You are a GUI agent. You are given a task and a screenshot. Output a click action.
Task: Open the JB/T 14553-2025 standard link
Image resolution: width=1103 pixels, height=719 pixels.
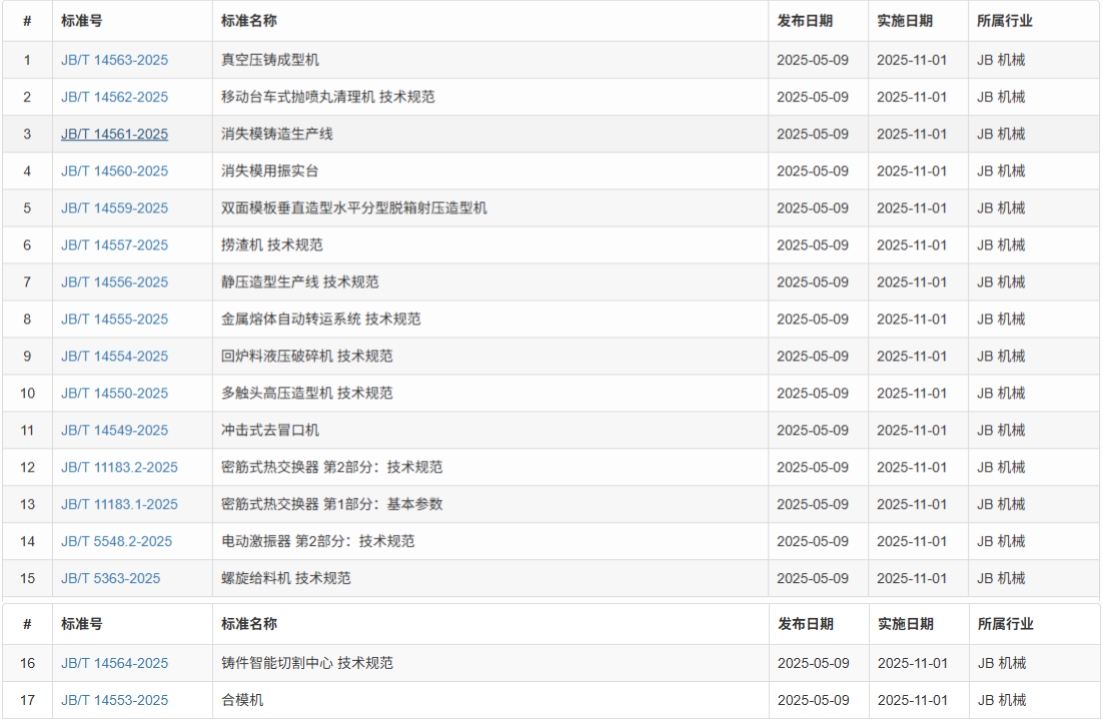click(113, 699)
